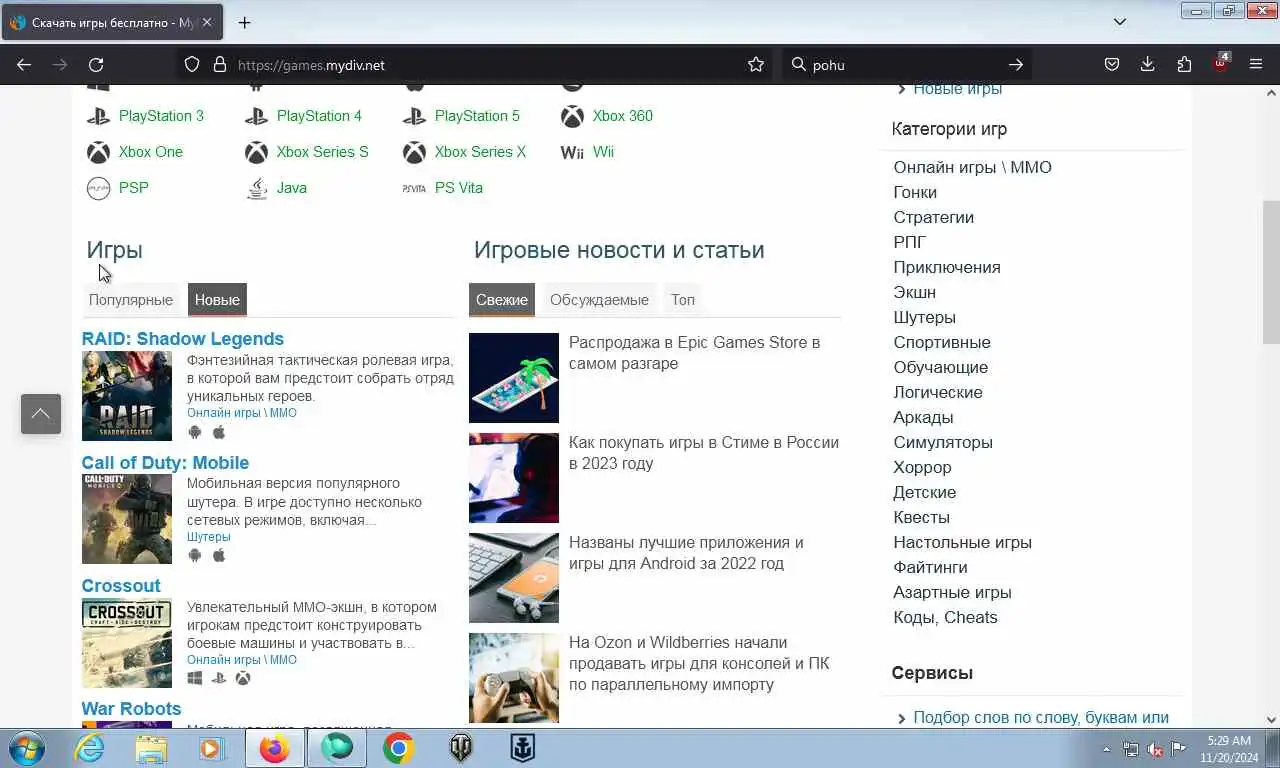Click the Шутеры link under Call of Duty
The image size is (1280, 768).
[208, 537]
